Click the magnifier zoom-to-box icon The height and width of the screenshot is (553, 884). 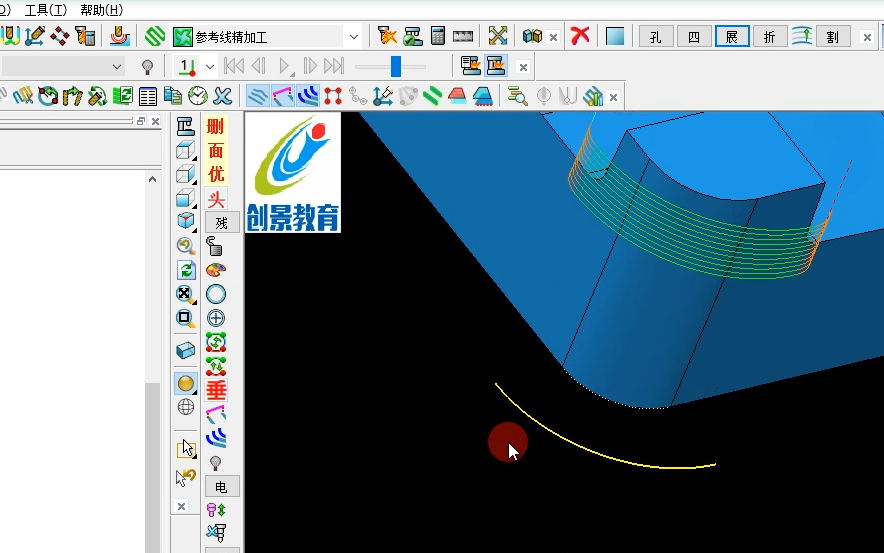point(185,318)
